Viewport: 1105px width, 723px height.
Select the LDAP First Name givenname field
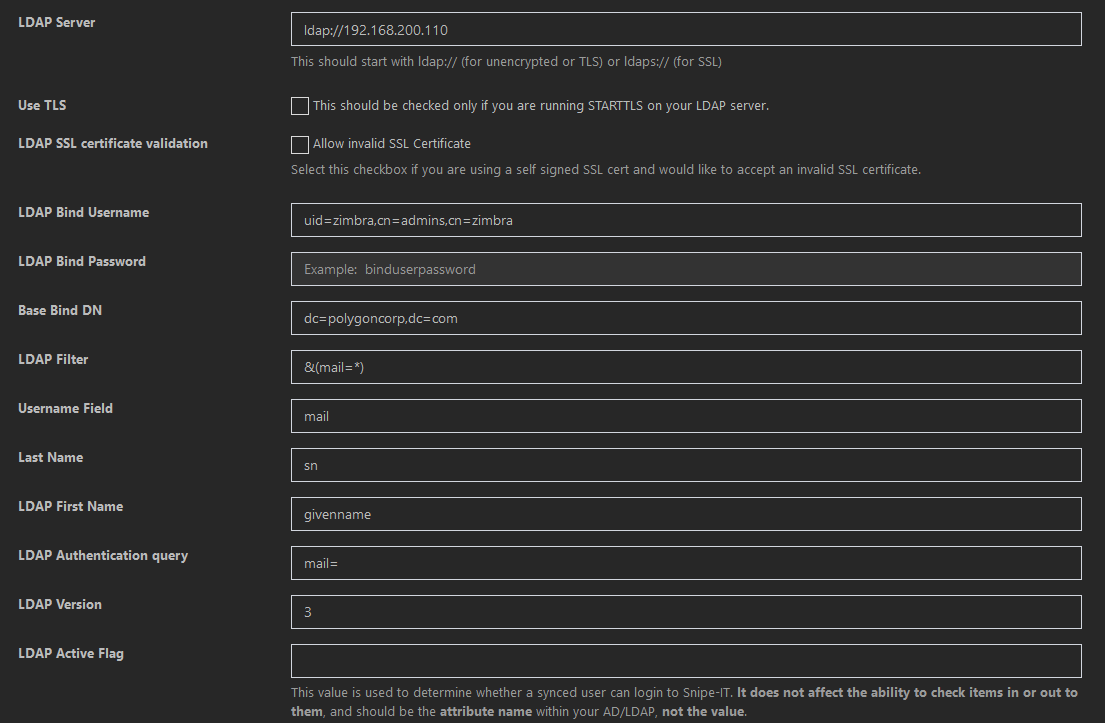(x=685, y=514)
